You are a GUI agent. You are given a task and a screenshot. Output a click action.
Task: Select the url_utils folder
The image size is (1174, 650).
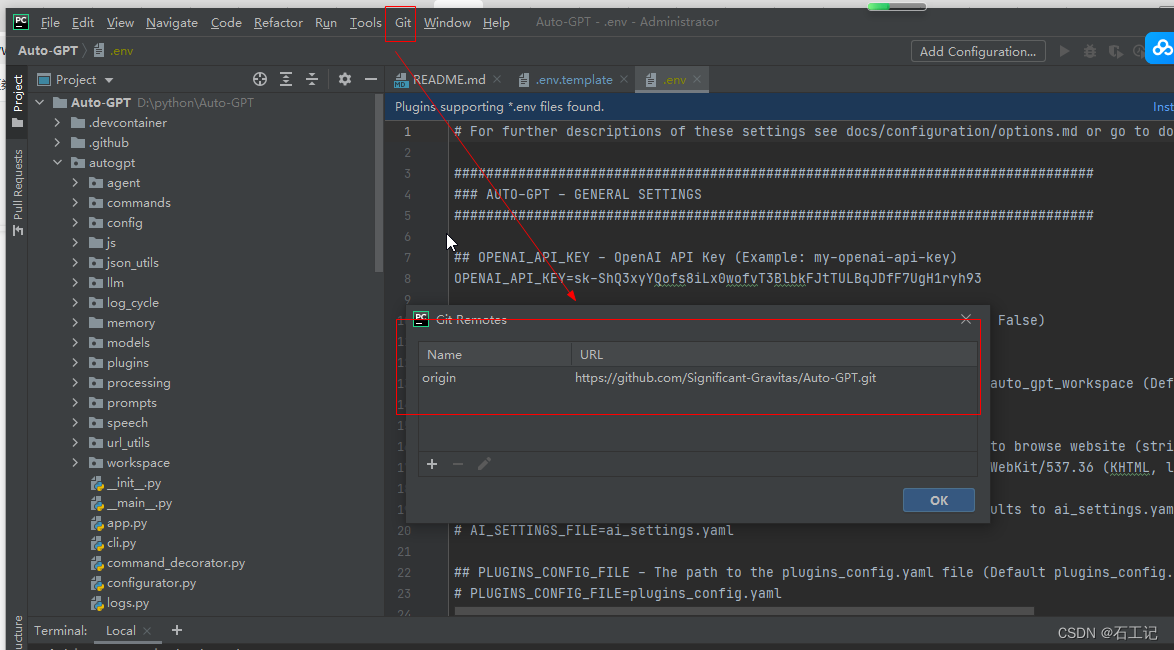[128, 443]
